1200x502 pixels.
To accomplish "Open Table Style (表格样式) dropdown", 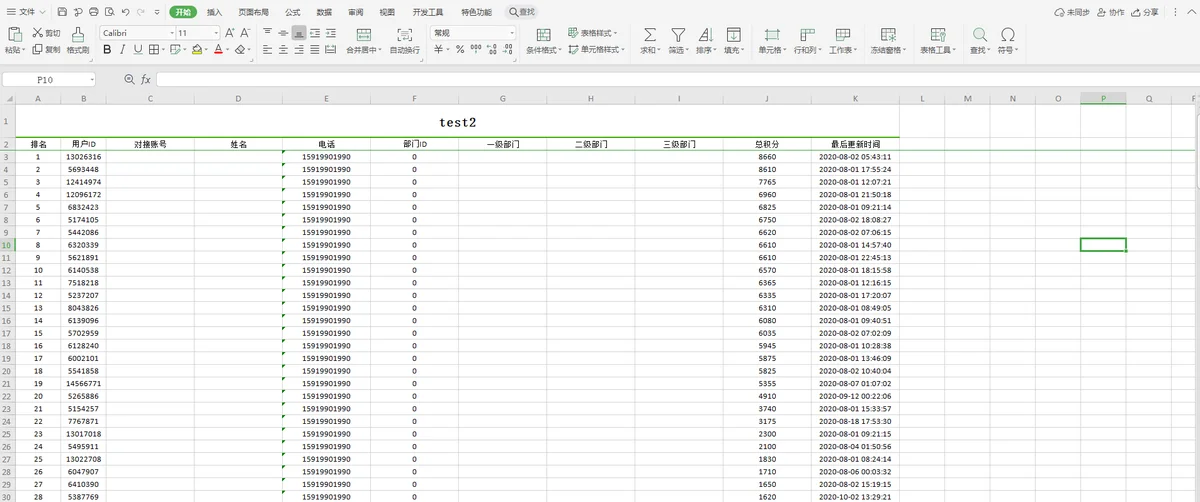I will [x=594, y=33].
